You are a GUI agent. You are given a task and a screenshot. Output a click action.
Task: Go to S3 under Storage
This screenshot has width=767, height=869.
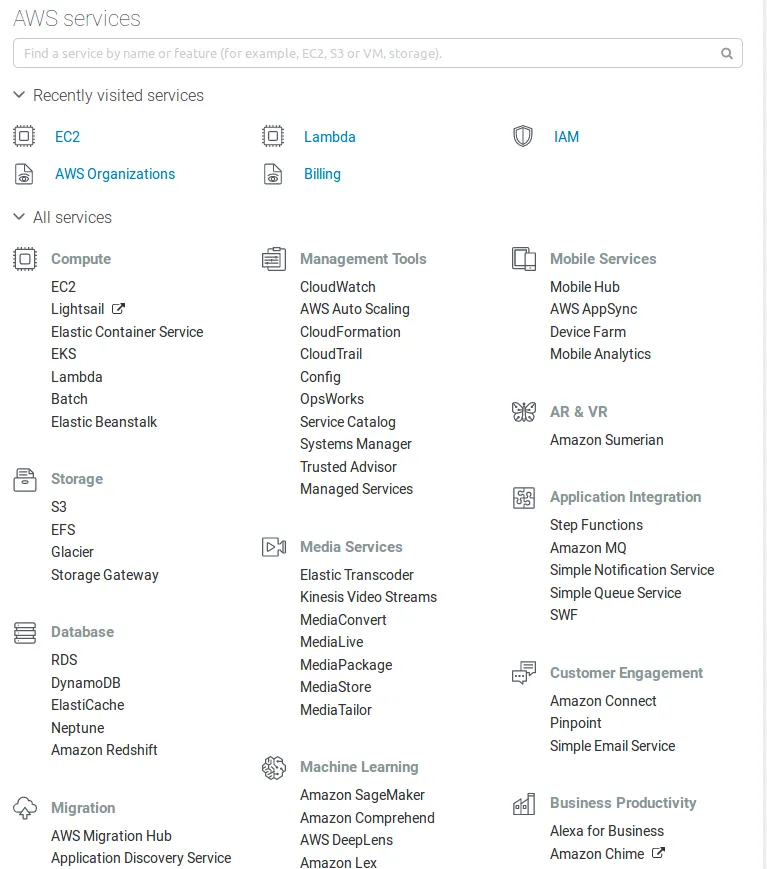coord(59,507)
